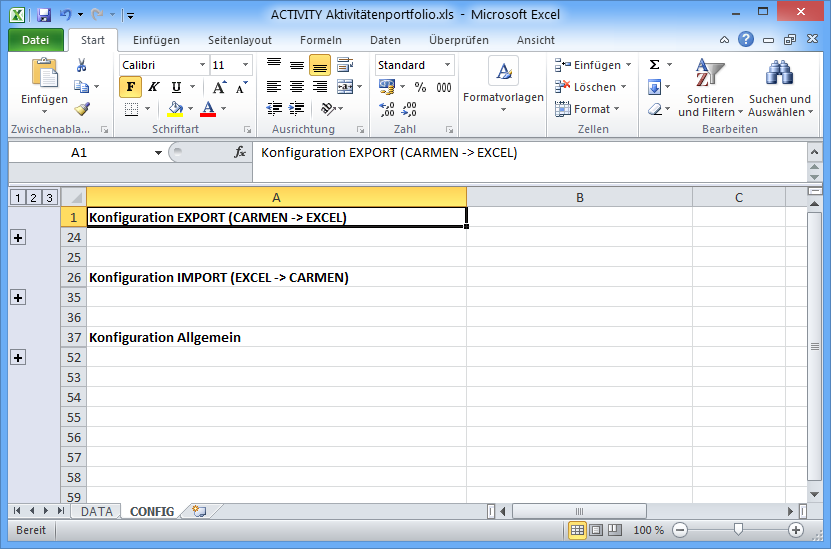Open the Formeln ribbon tab
The image size is (831, 549).
[320, 40]
